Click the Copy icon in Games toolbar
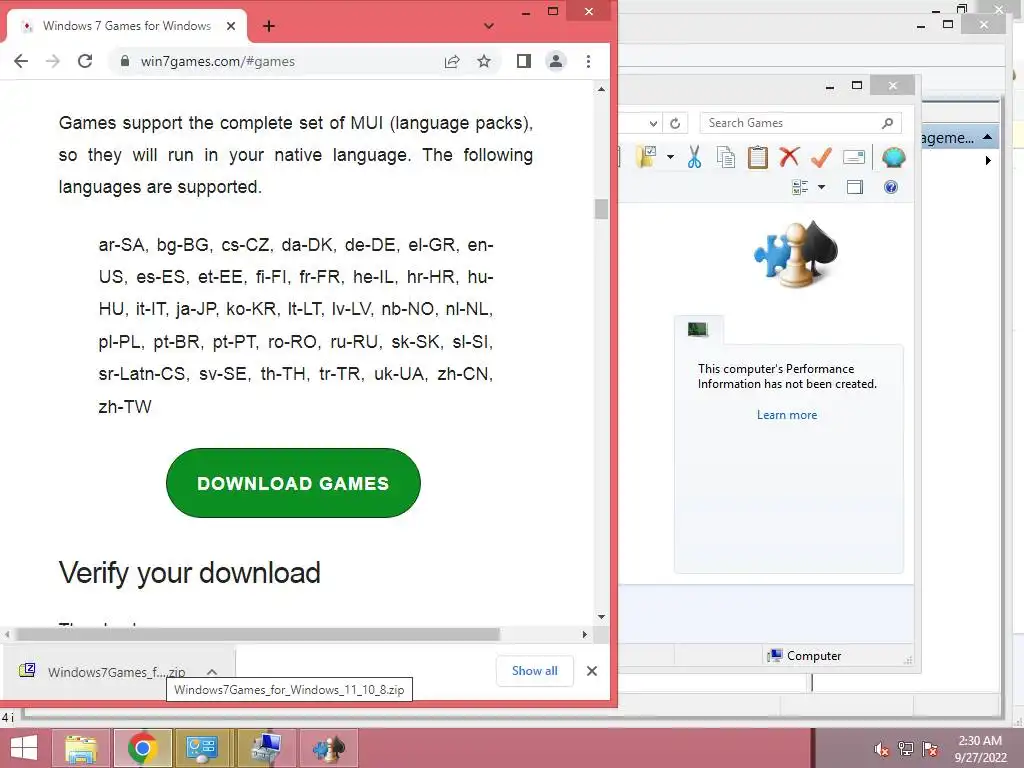The image size is (1024, 768). 726,157
